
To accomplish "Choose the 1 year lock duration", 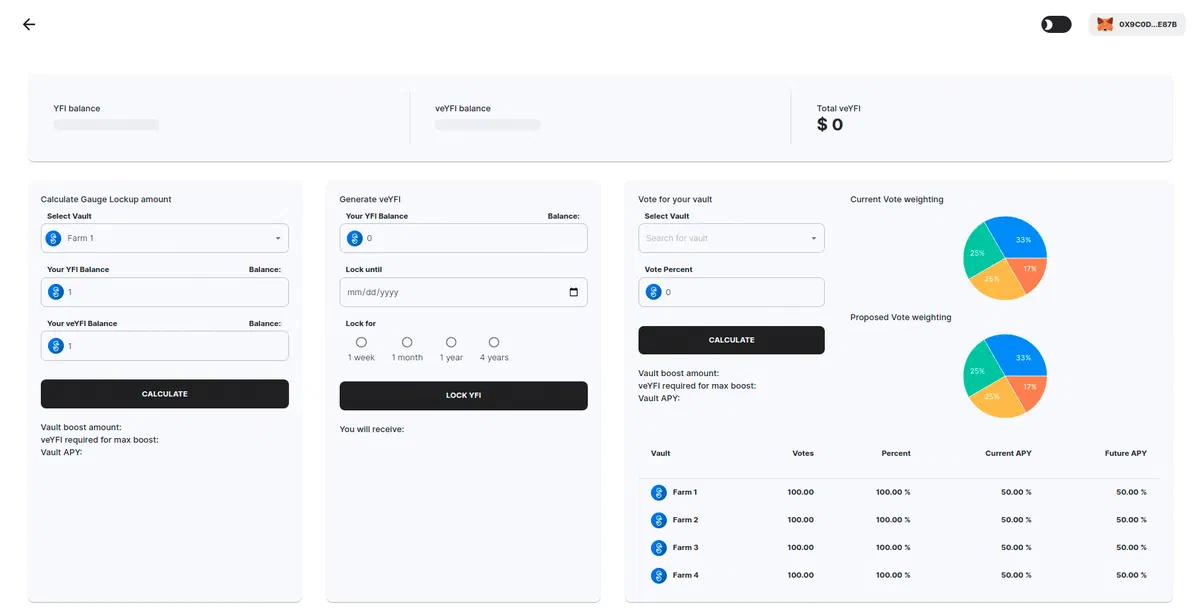I will click(451, 342).
